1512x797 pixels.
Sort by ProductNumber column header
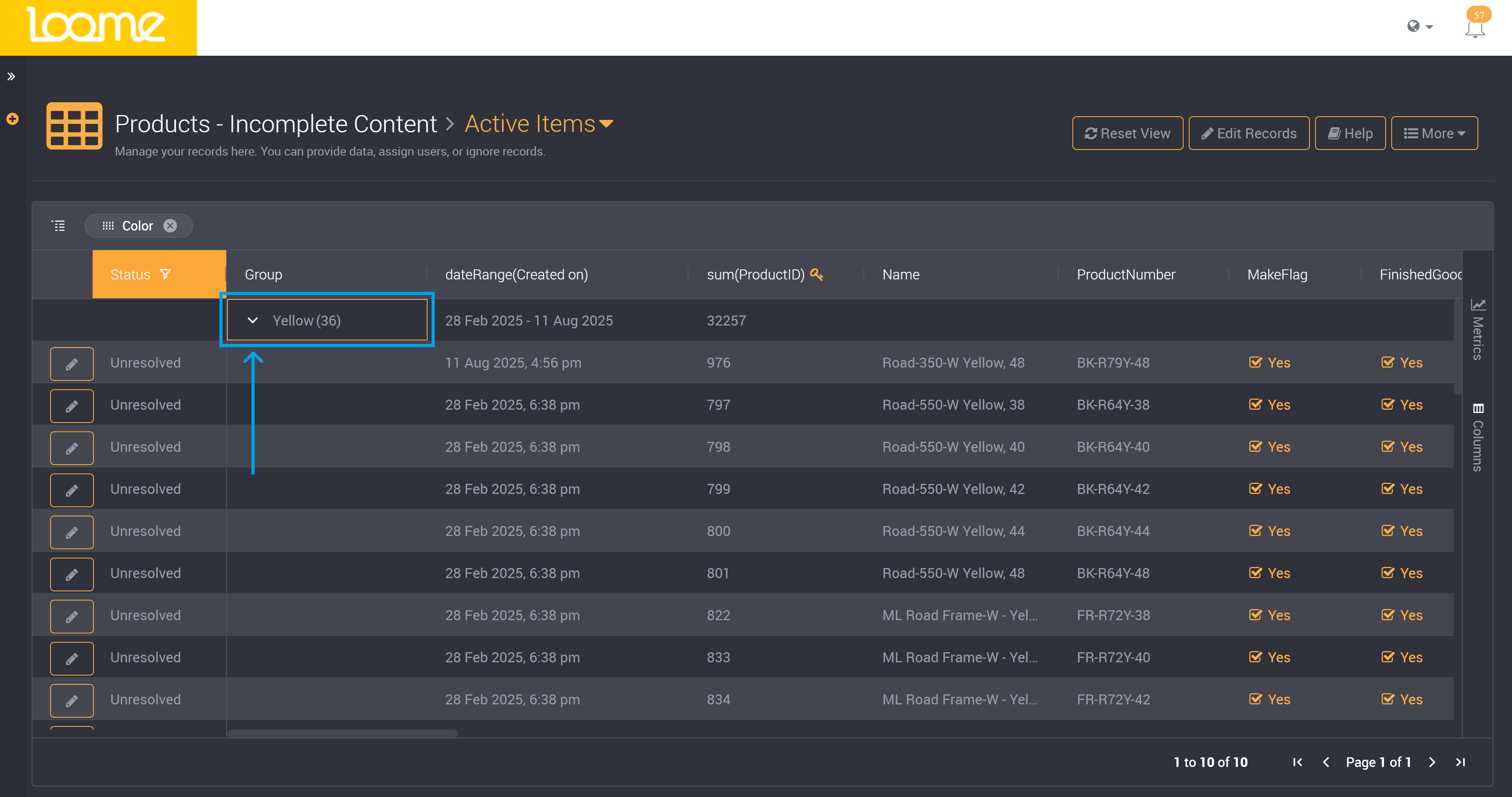point(1126,275)
